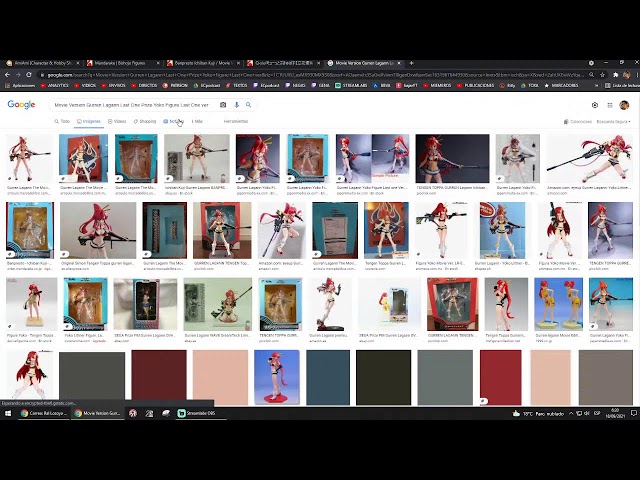
Task: Click the blue magnifier search button
Action: [248, 105]
